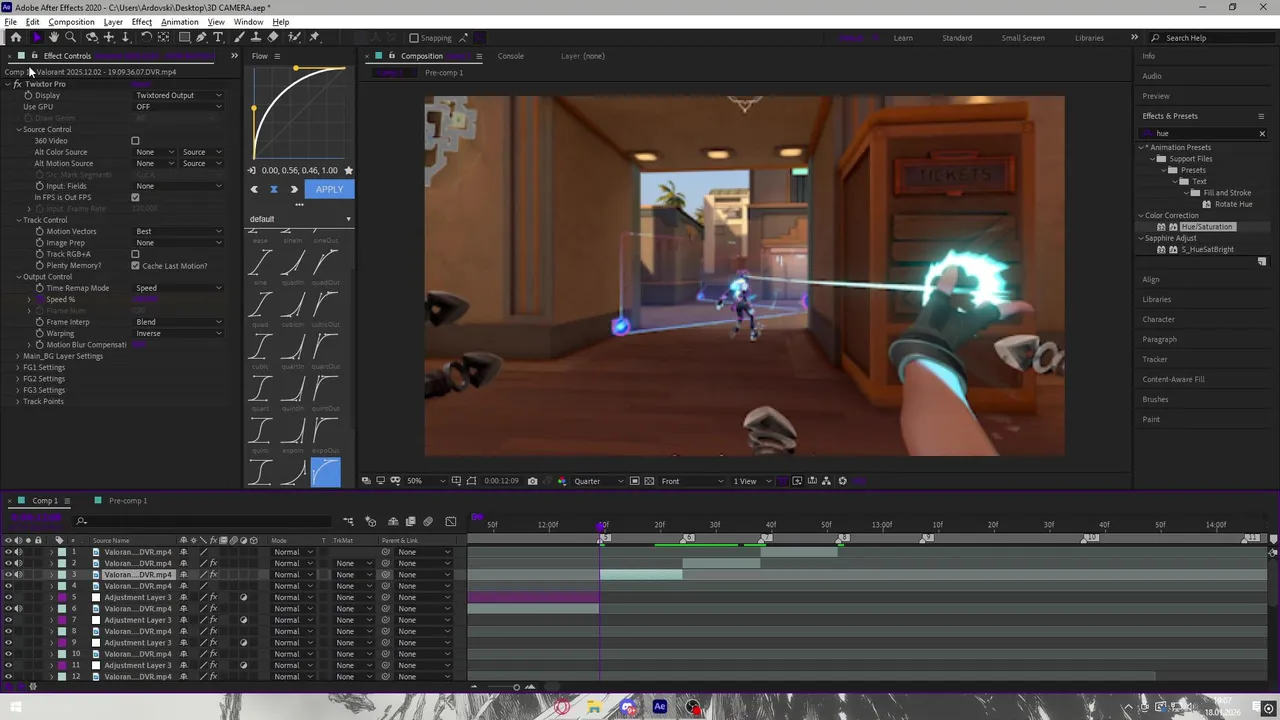
Task: Hide layer 12 with eye icon
Action: [x=8, y=677]
